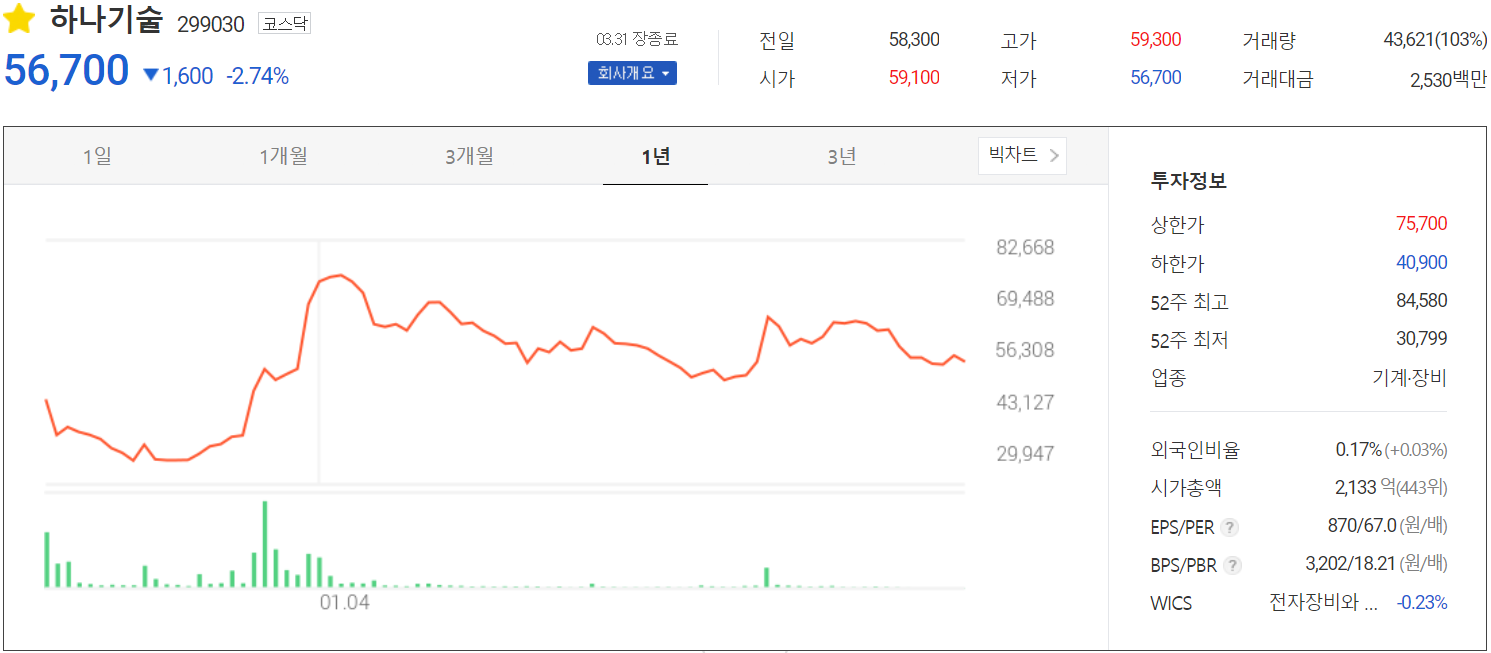Click the BPS/PBR help question mark icon
The image size is (1491, 653).
point(1233,565)
